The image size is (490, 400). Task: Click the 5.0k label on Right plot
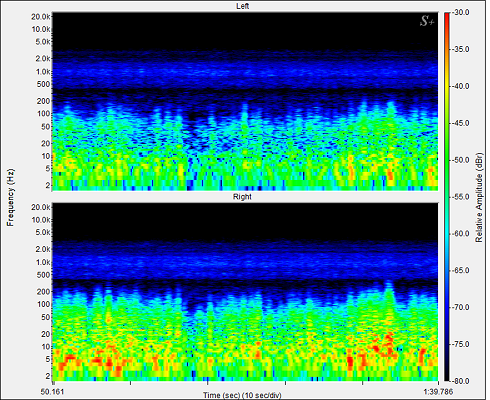[43, 232]
